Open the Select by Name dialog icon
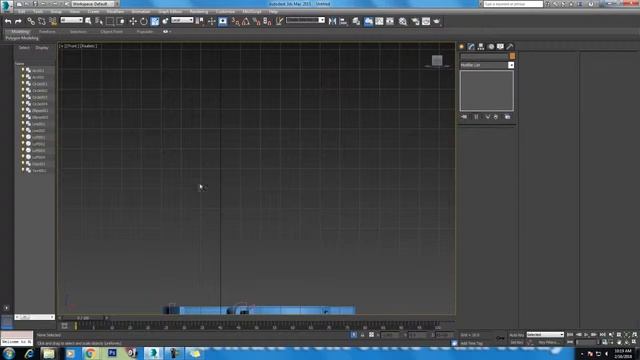This screenshot has height=360, width=640. [99, 21]
